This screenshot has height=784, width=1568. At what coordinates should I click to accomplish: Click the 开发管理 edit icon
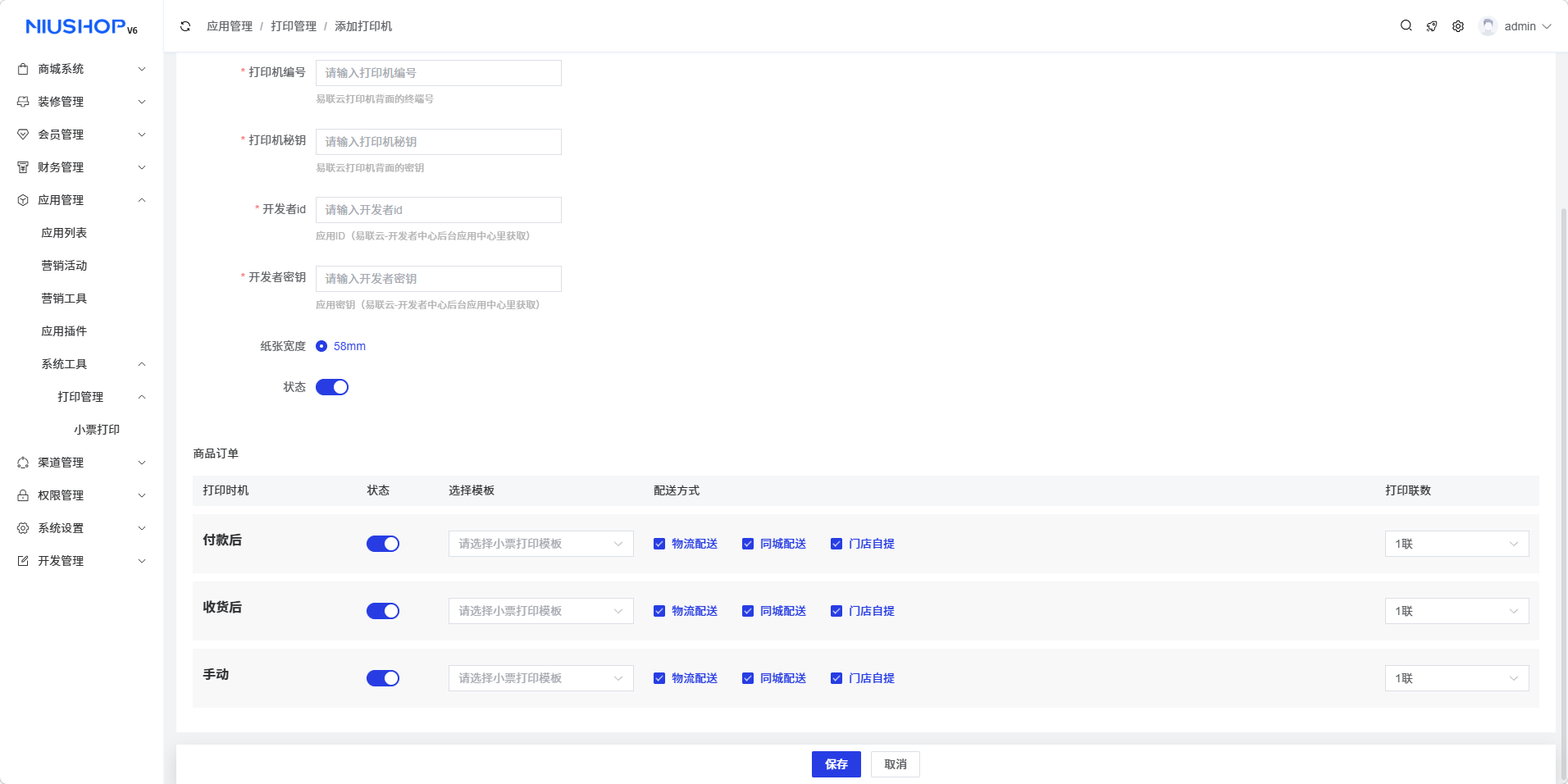point(23,561)
